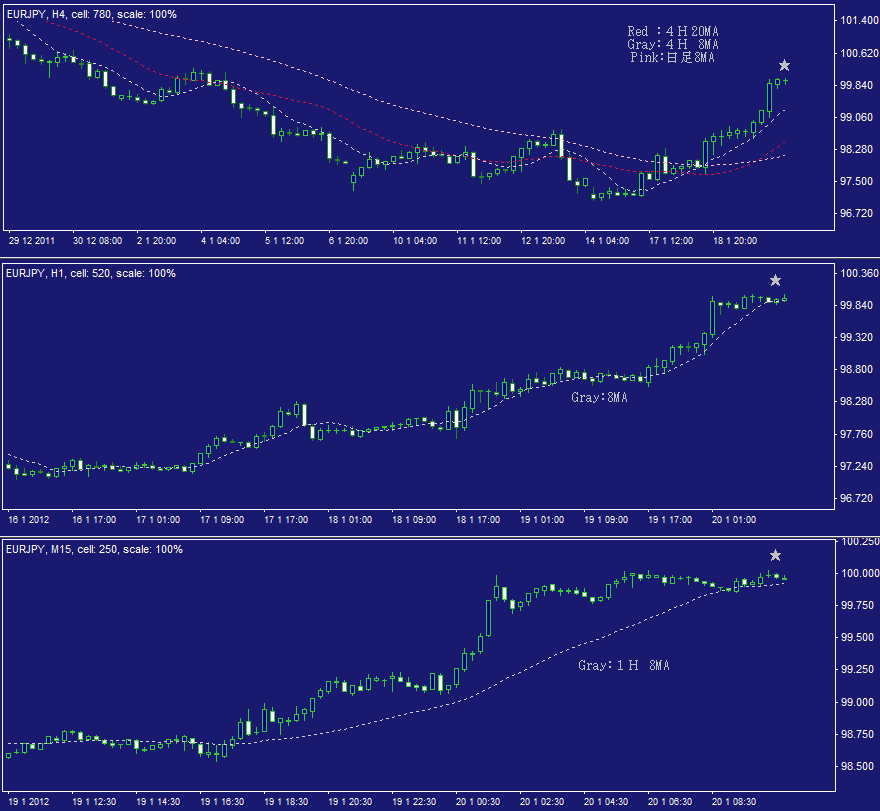Click the 'Red : 4H 20MA' legend text
This screenshot has height=811, width=880.
coord(672,31)
